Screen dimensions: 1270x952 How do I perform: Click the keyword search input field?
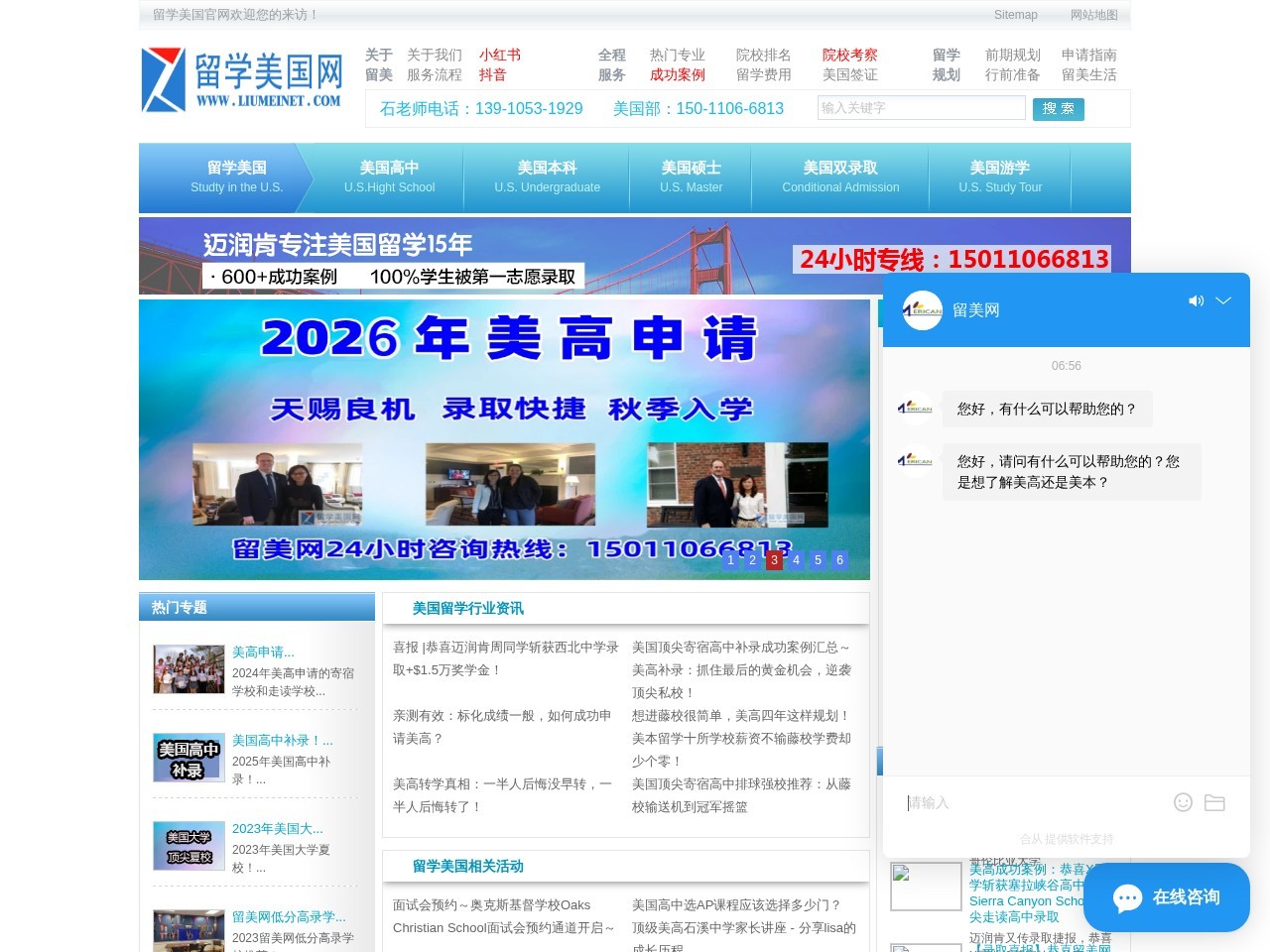coord(921,108)
